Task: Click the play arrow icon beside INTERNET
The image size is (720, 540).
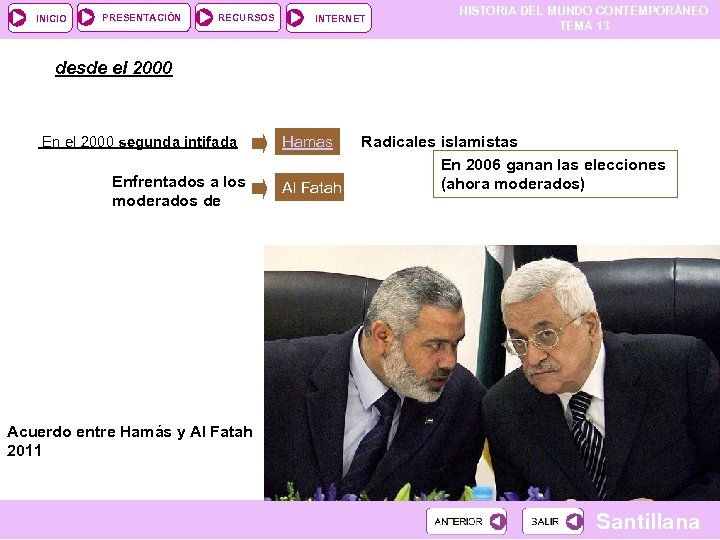Action: tap(295, 18)
